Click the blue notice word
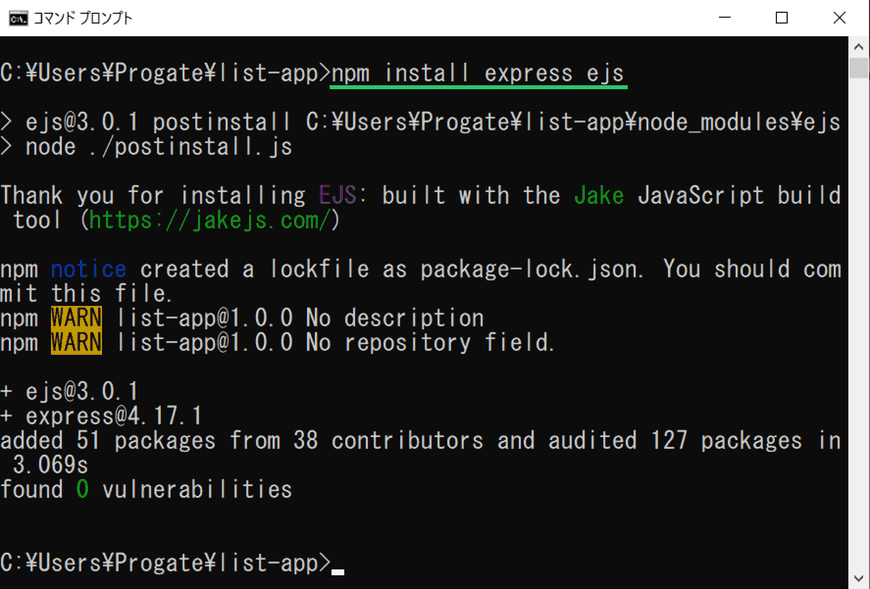This screenshot has height=589, width=870. [89, 270]
